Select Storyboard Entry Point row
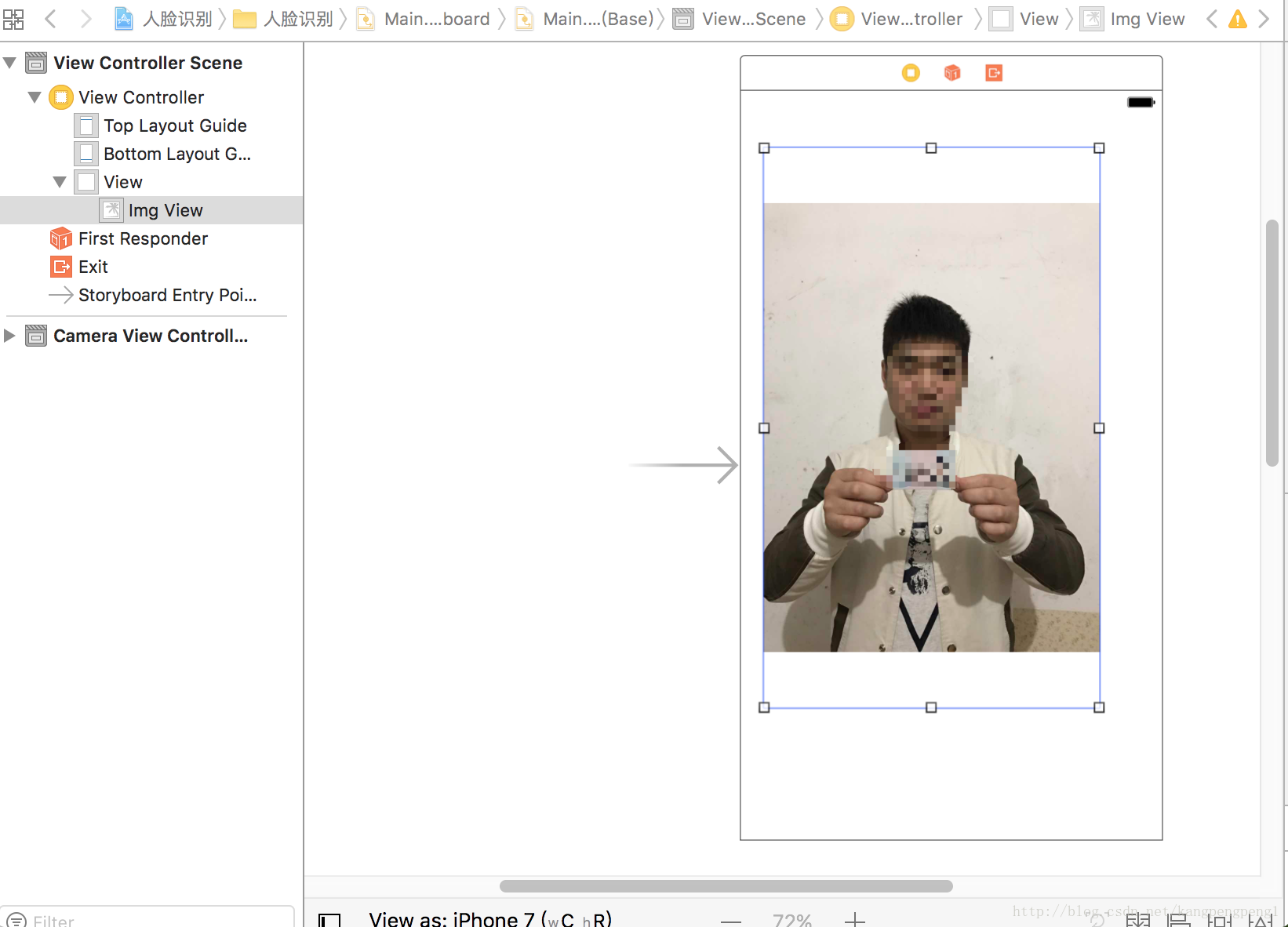 coord(151,295)
